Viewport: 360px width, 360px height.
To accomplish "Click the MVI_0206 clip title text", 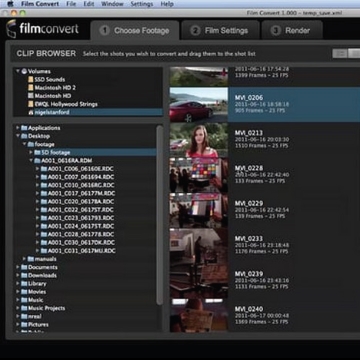I will (x=249, y=98).
